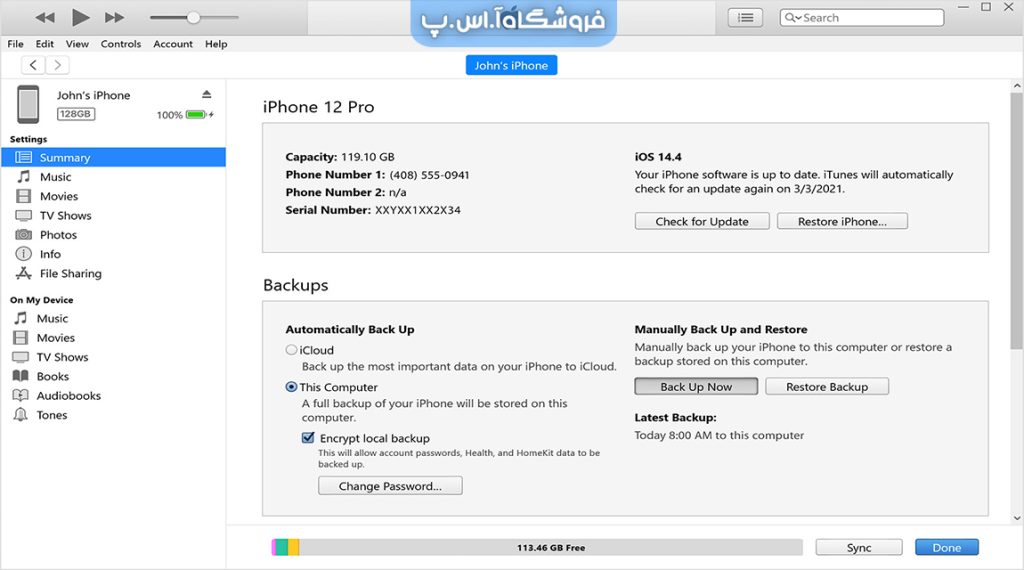Select the iCloud backup radio button

[x=291, y=350]
